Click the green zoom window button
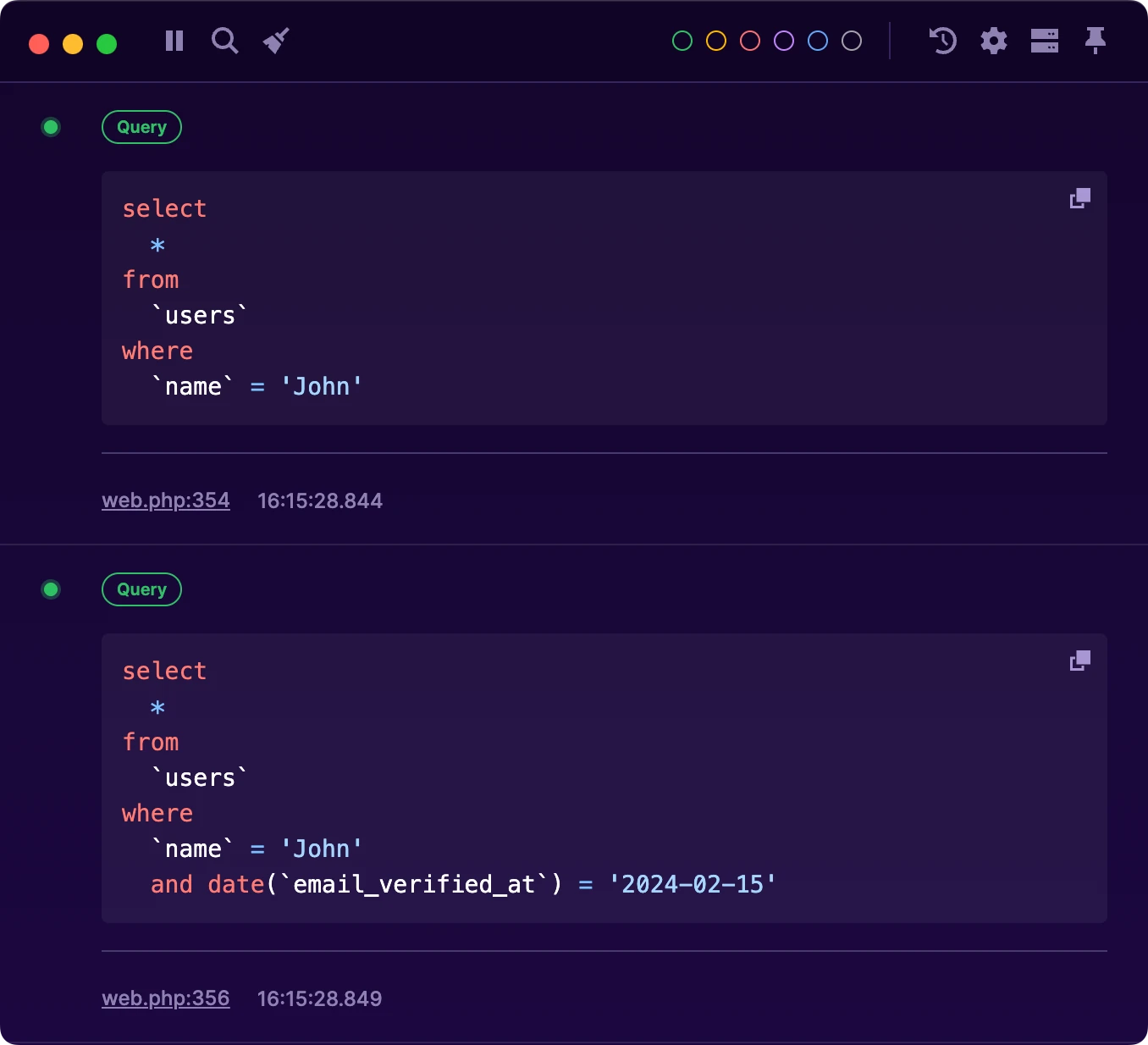The width and height of the screenshot is (1148, 1045). [x=107, y=44]
